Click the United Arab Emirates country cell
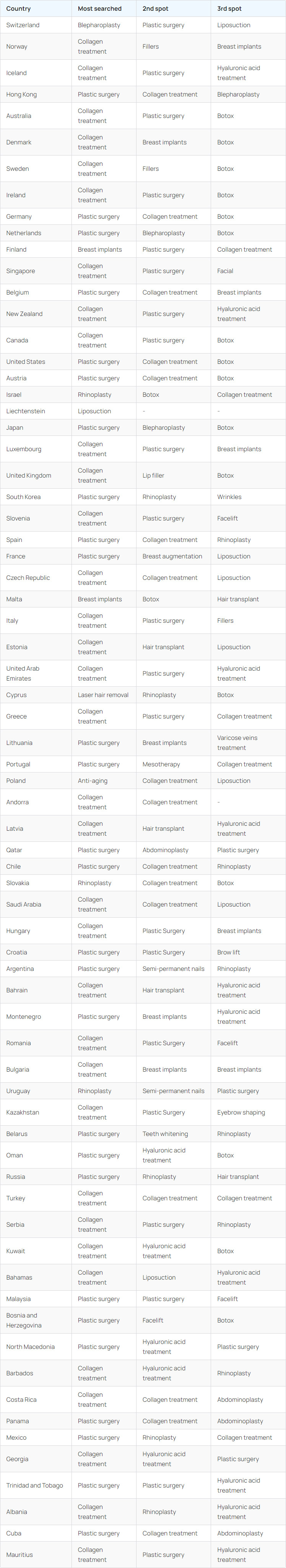Image resolution: width=286 pixels, height=1568 pixels. 23,673
